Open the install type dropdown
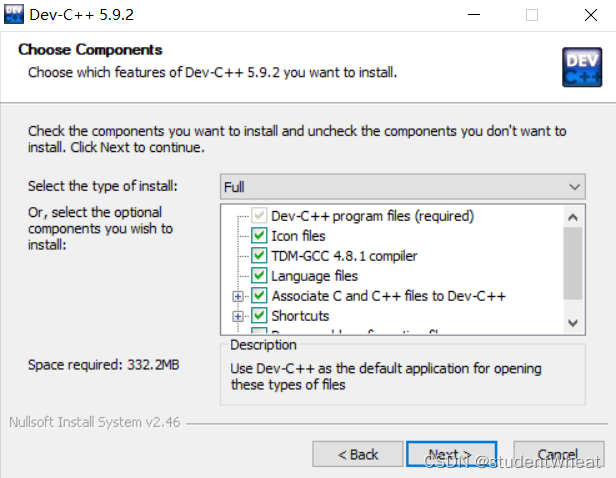The height and width of the screenshot is (478, 616). coord(402,187)
